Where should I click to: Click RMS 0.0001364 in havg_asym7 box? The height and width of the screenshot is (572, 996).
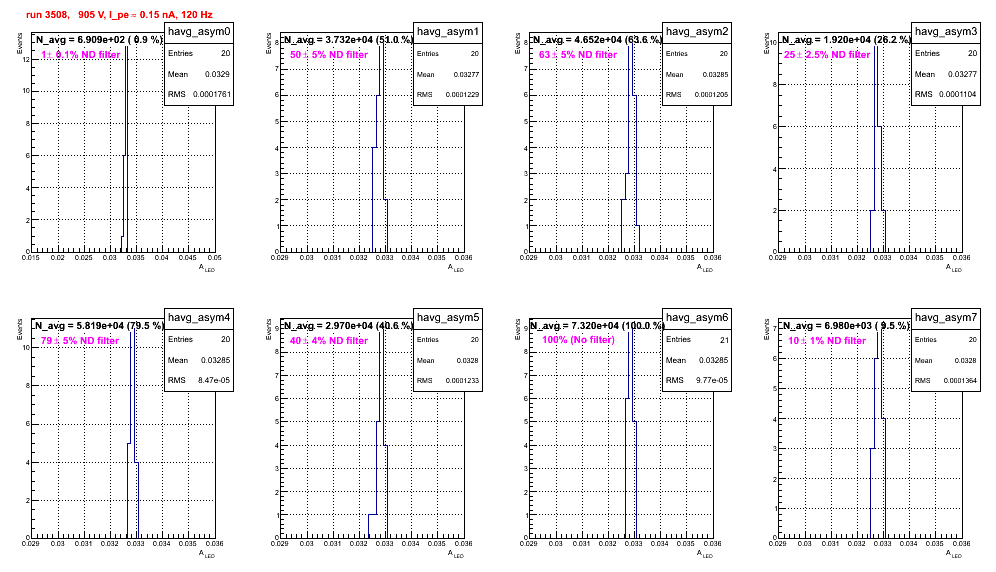[946, 381]
